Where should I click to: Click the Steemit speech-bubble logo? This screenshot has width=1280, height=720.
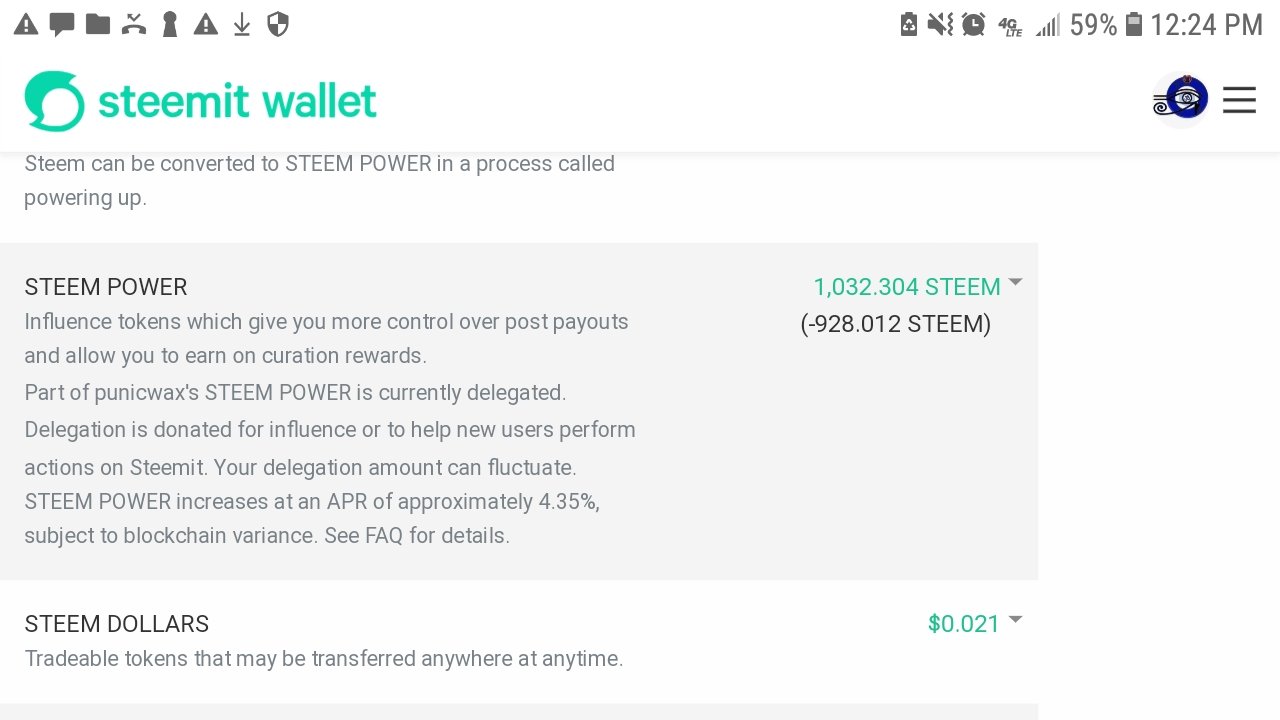[55, 101]
